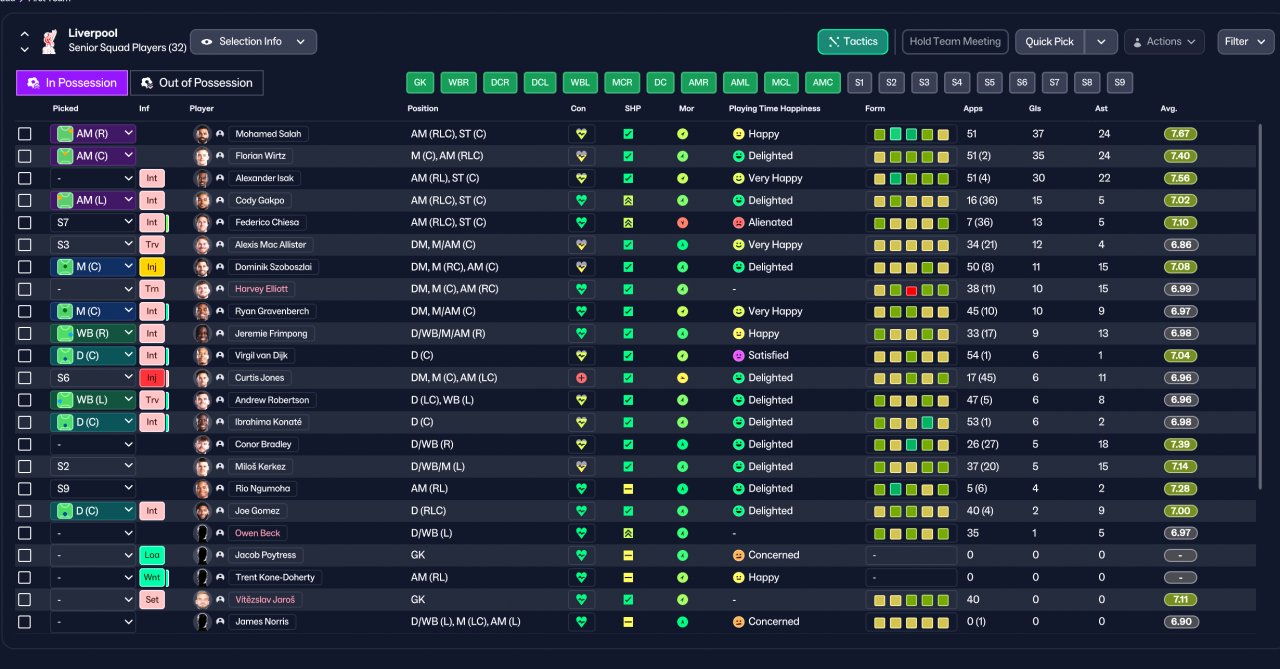Click Virgil van Dijk's player portrait
This screenshot has width=1280, height=669.
point(203,356)
